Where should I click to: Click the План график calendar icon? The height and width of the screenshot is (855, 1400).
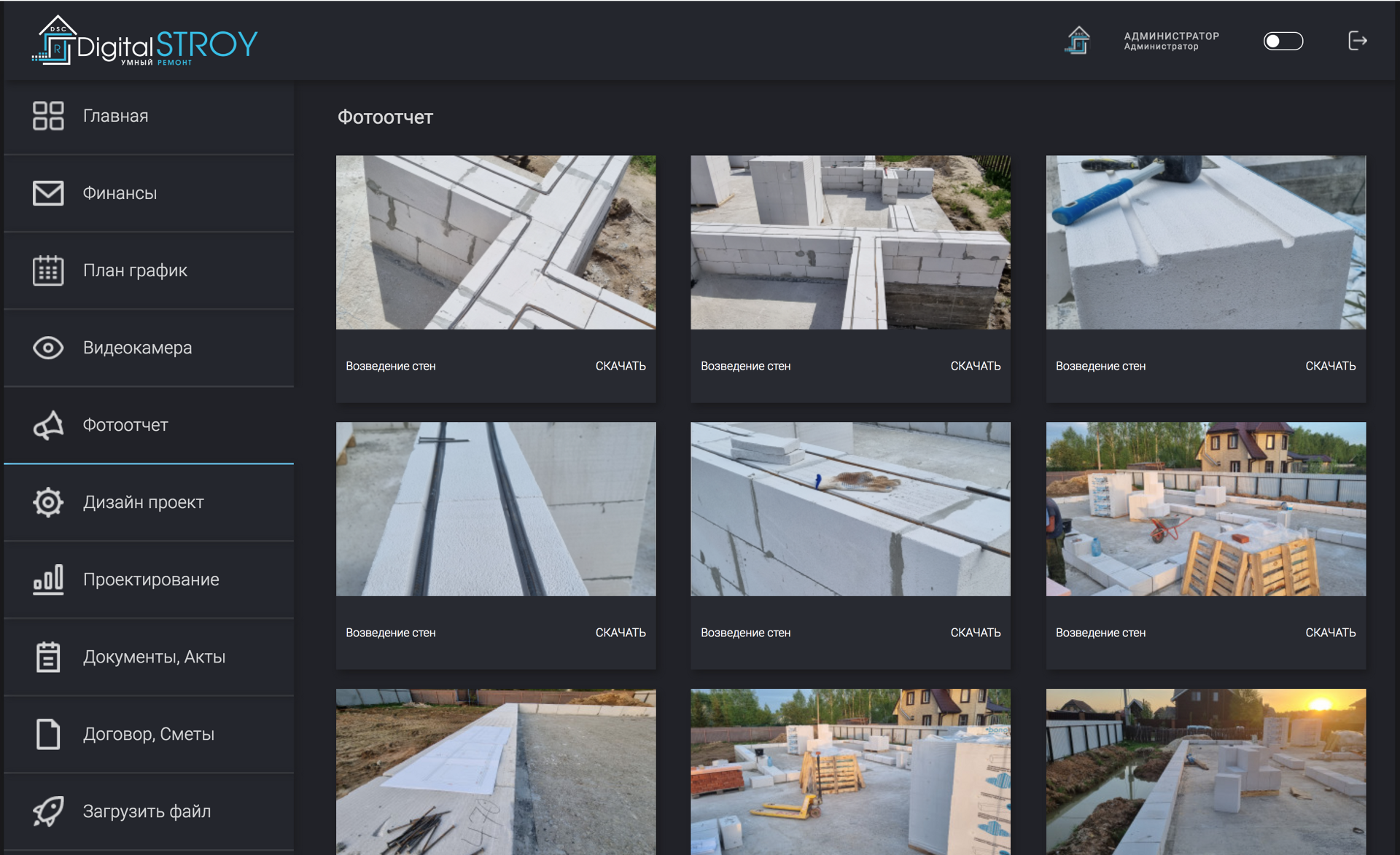pyautogui.click(x=48, y=270)
